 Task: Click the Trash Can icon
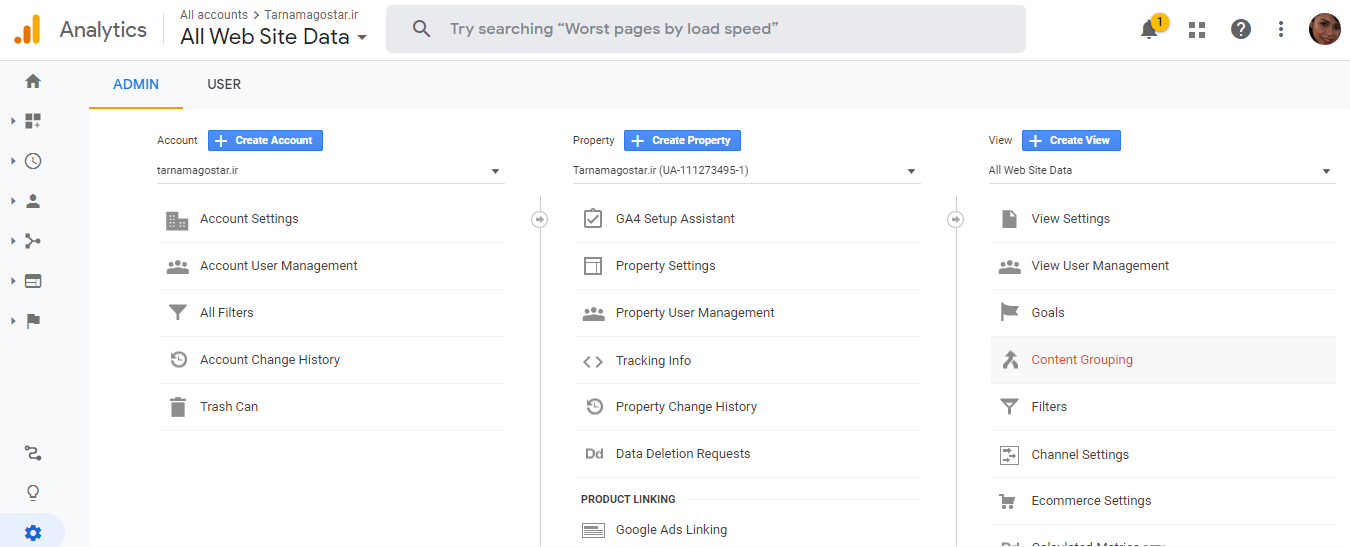pyautogui.click(x=177, y=407)
